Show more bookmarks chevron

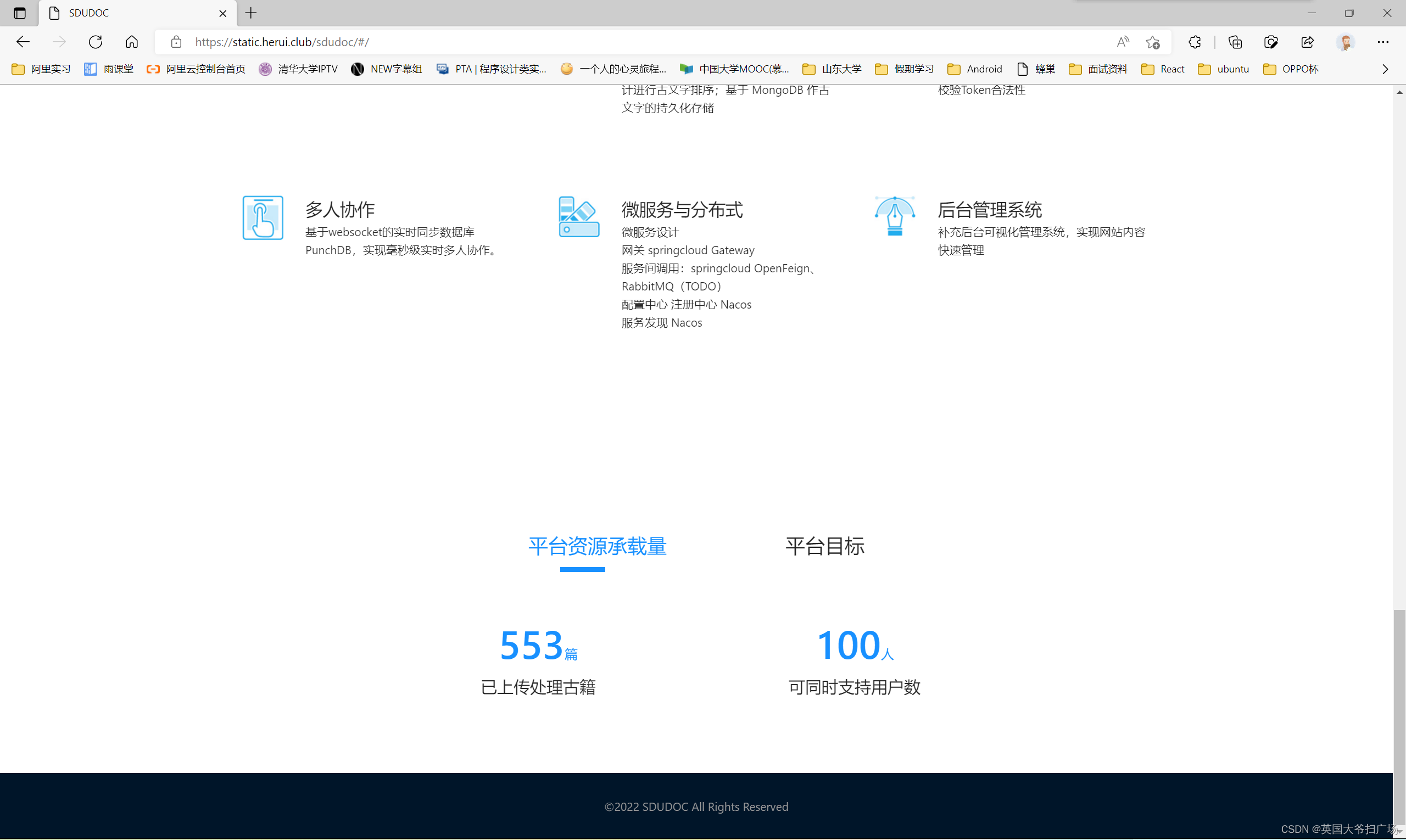point(1385,69)
